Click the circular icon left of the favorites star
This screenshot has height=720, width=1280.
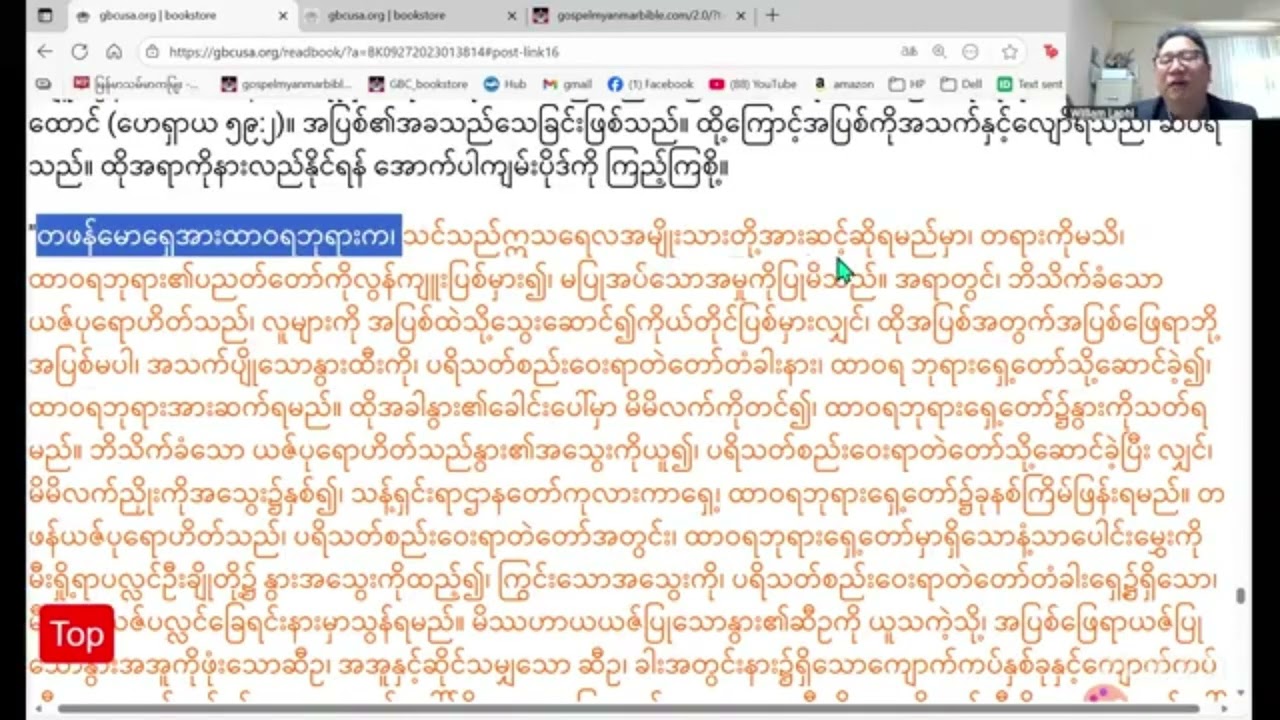[970, 51]
